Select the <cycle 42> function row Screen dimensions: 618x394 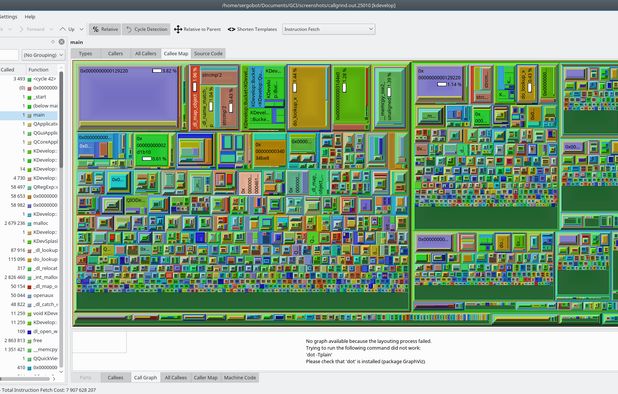tap(29, 79)
